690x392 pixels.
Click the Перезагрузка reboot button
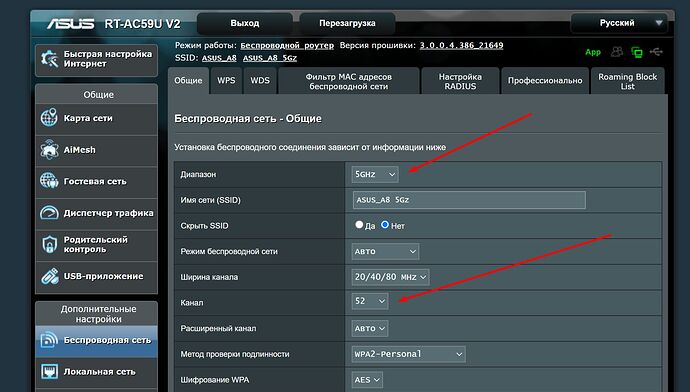347,23
